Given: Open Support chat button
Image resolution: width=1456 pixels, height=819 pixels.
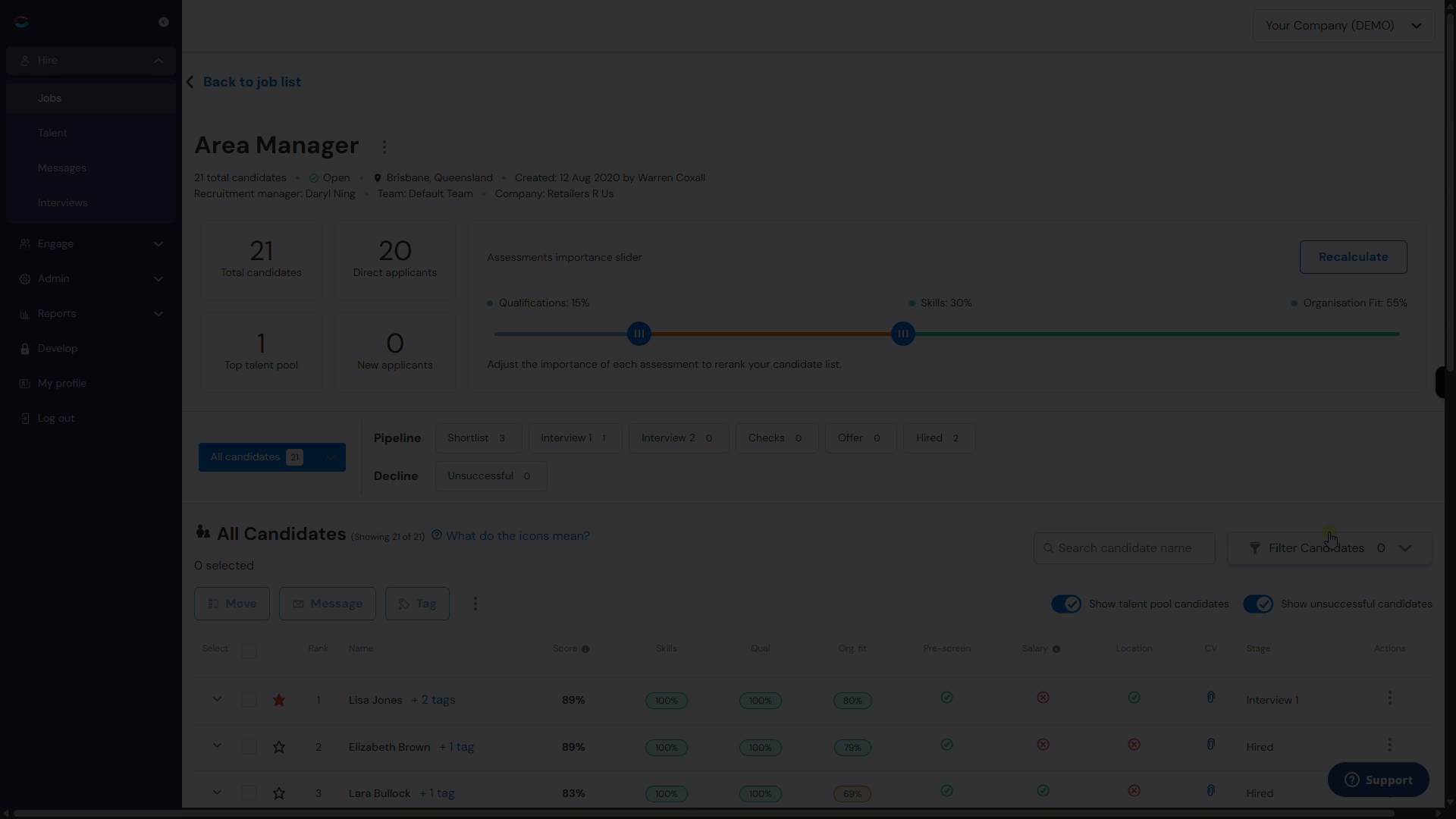Looking at the screenshot, I should [1378, 780].
